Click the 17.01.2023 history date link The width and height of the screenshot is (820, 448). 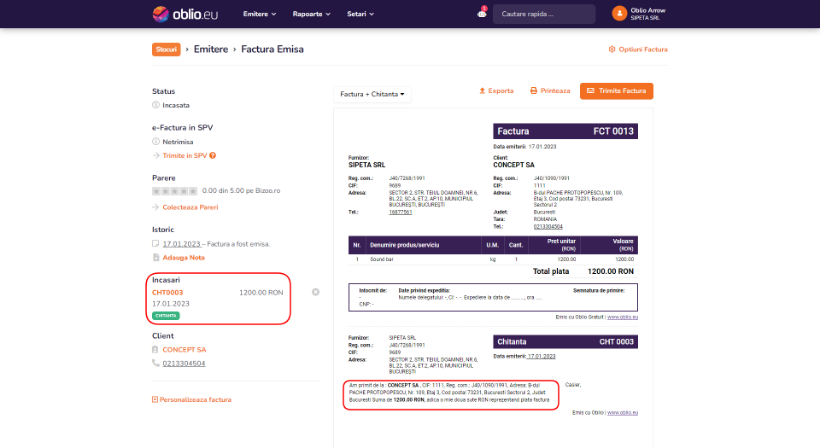pyautogui.click(x=181, y=244)
